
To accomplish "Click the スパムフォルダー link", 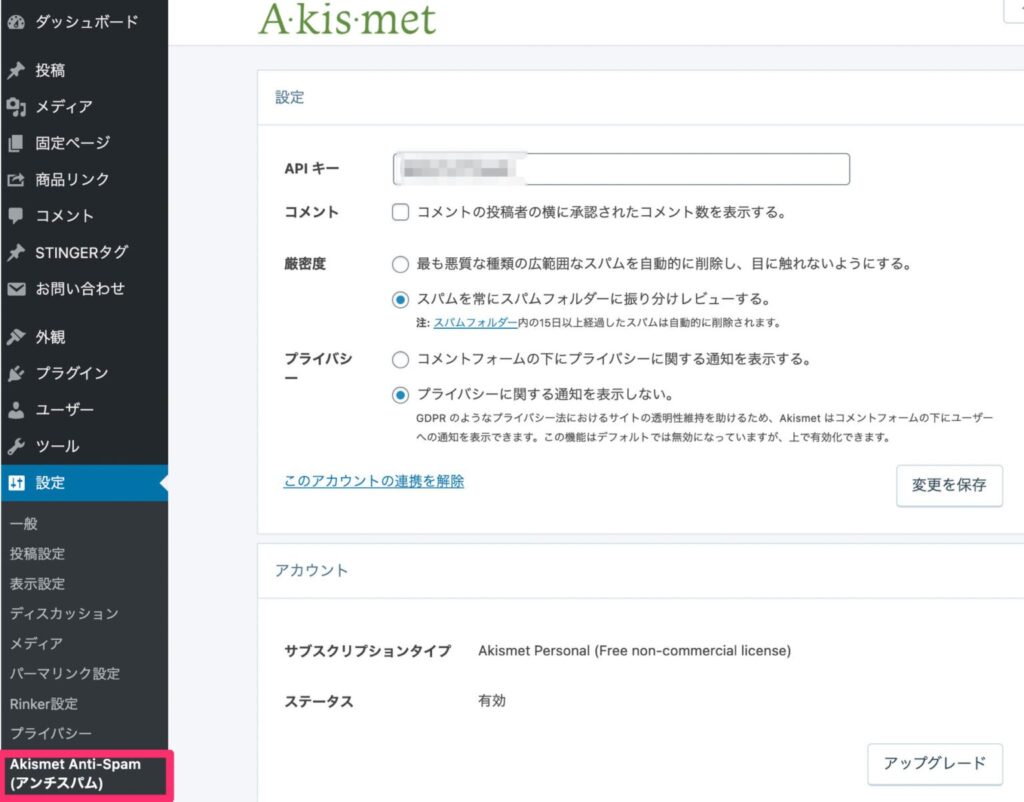I will tap(475, 323).
